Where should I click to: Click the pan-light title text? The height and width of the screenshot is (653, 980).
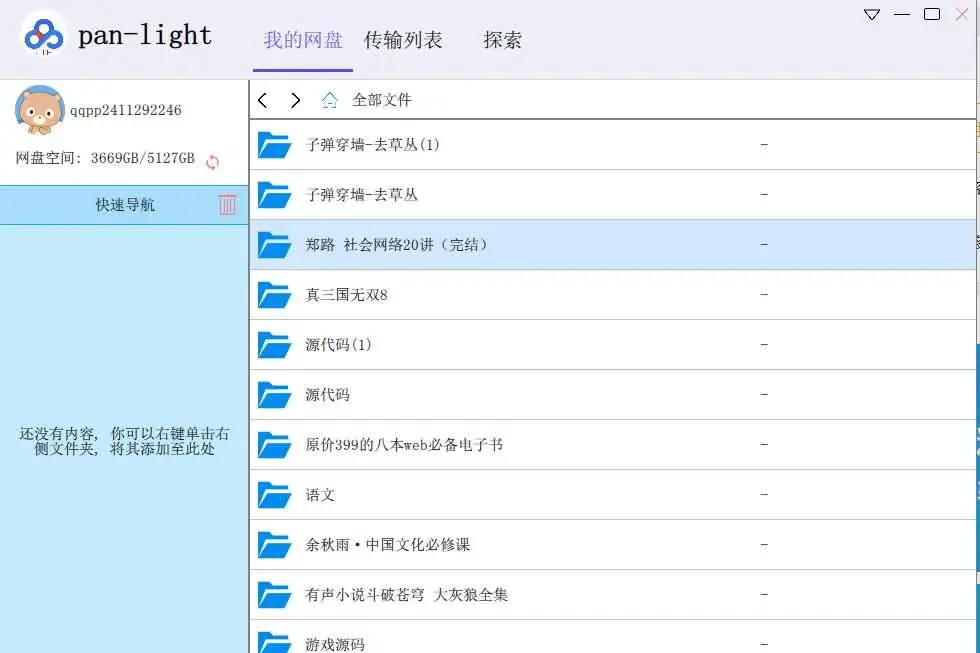pos(145,36)
